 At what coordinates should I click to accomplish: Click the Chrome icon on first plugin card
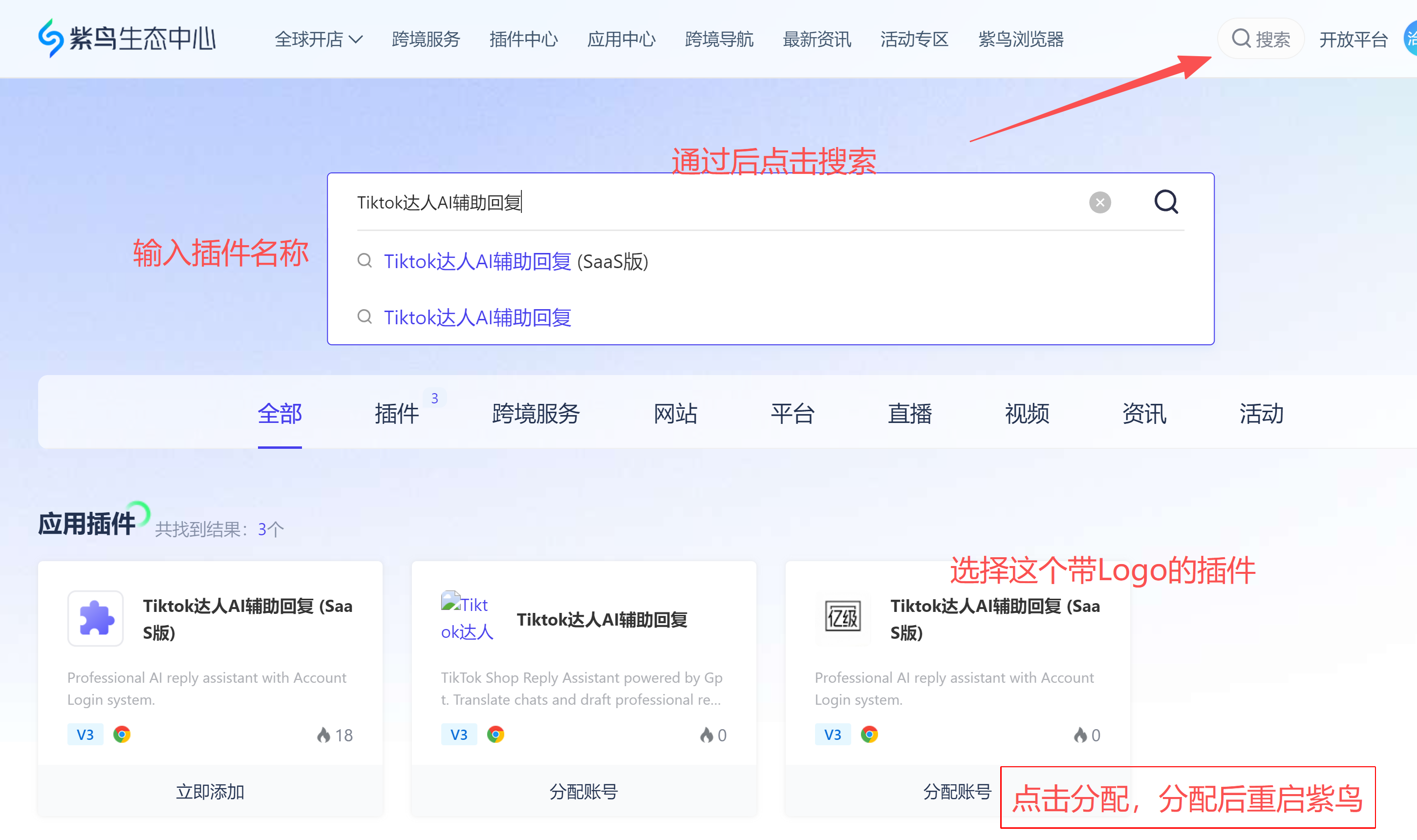(x=122, y=735)
